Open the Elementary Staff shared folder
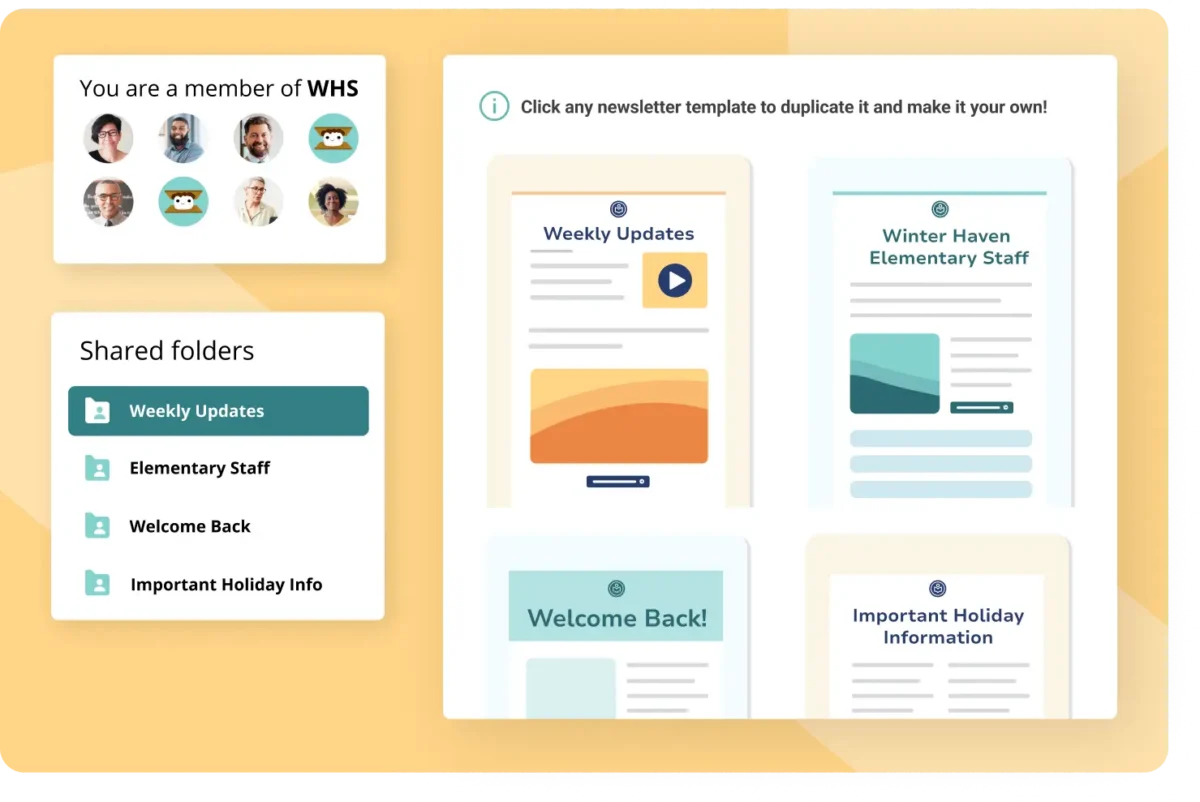 (x=218, y=468)
